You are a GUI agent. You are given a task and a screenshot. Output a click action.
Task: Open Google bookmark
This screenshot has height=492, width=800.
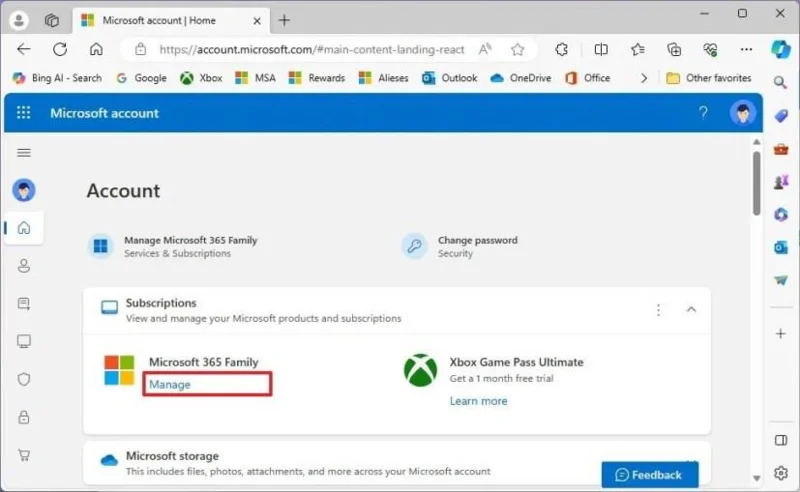(141, 78)
